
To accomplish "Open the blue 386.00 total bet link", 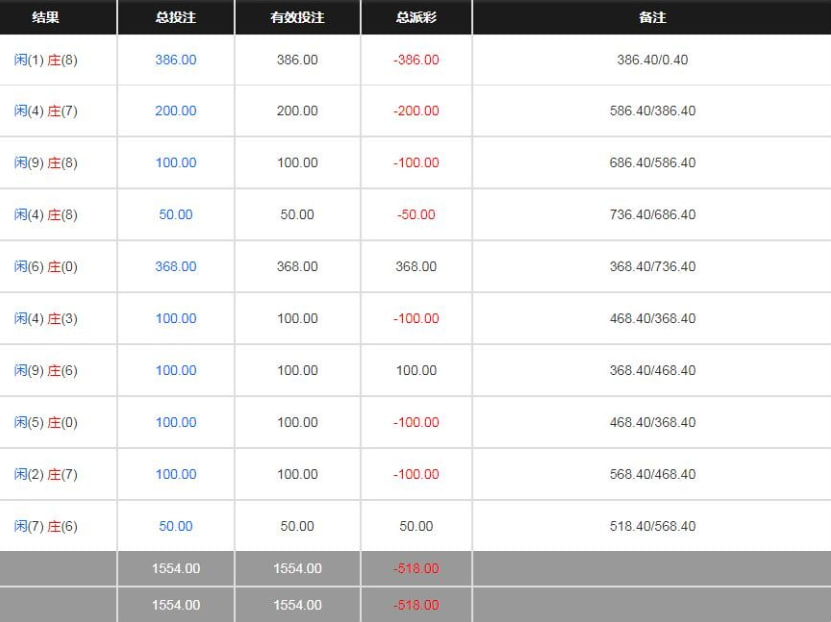I will [176, 60].
